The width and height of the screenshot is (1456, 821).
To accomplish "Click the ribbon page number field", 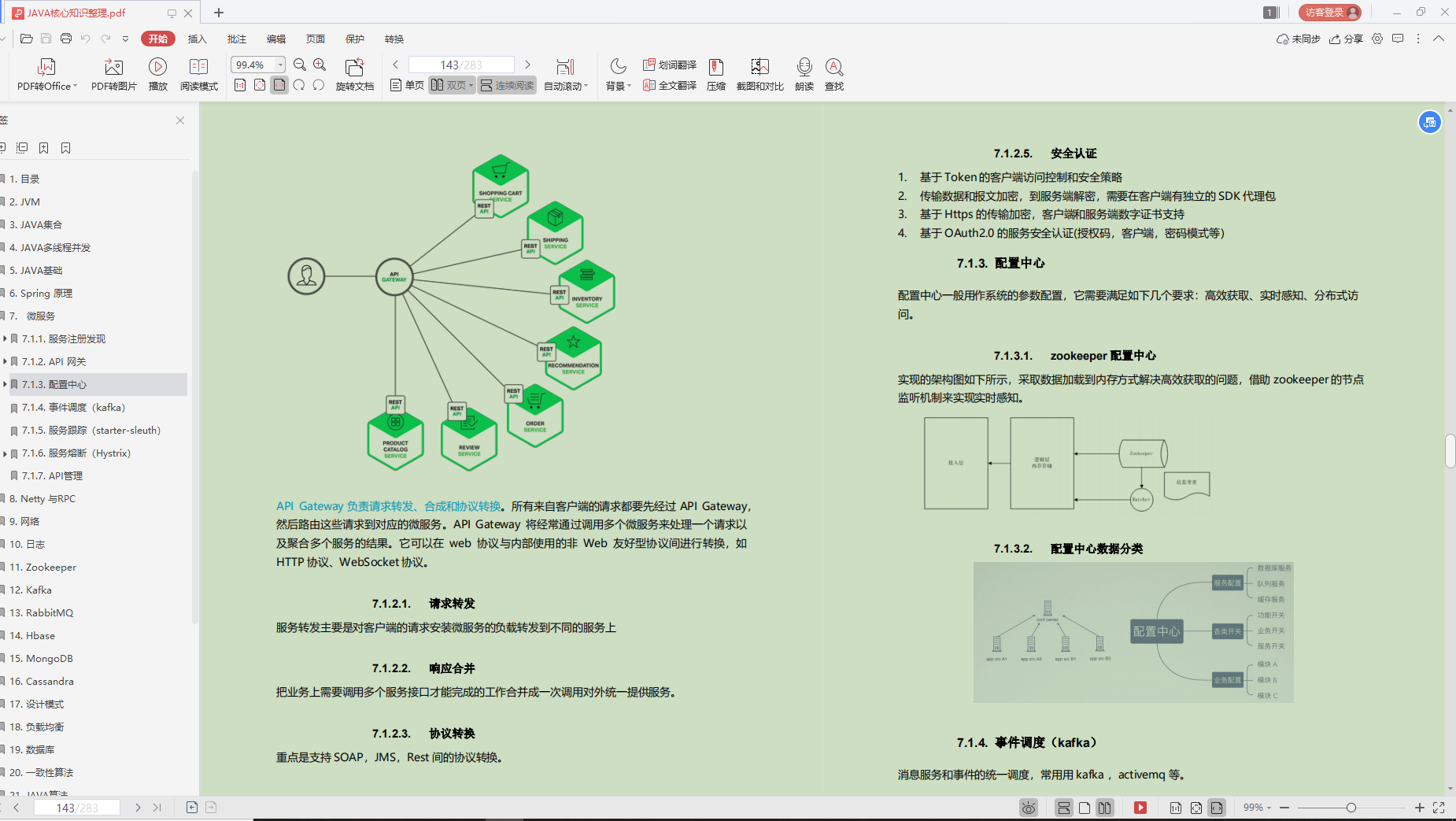I will (x=462, y=65).
